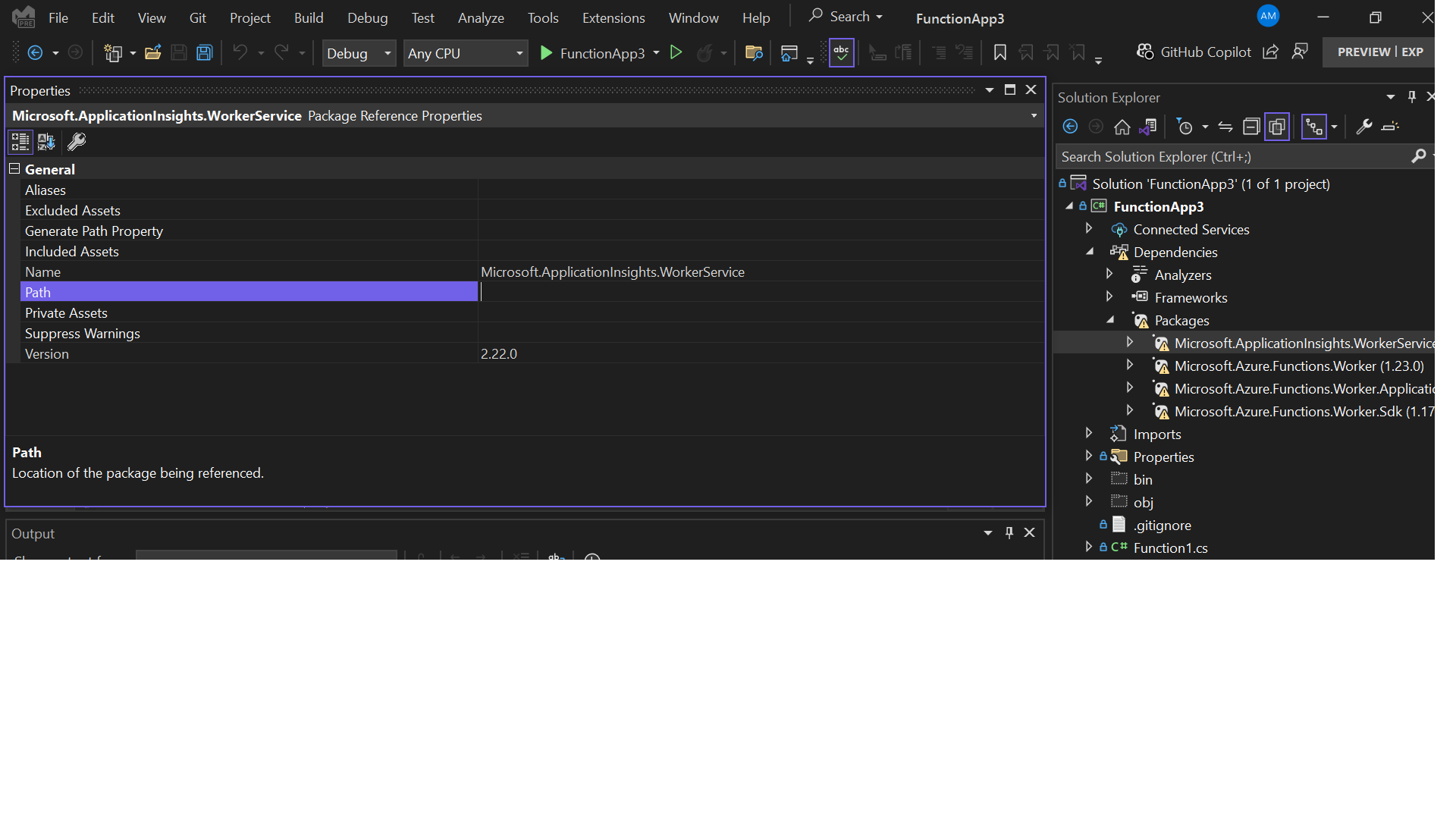
Task: Toggle the spell checker abc icon
Action: coord(841,52)
